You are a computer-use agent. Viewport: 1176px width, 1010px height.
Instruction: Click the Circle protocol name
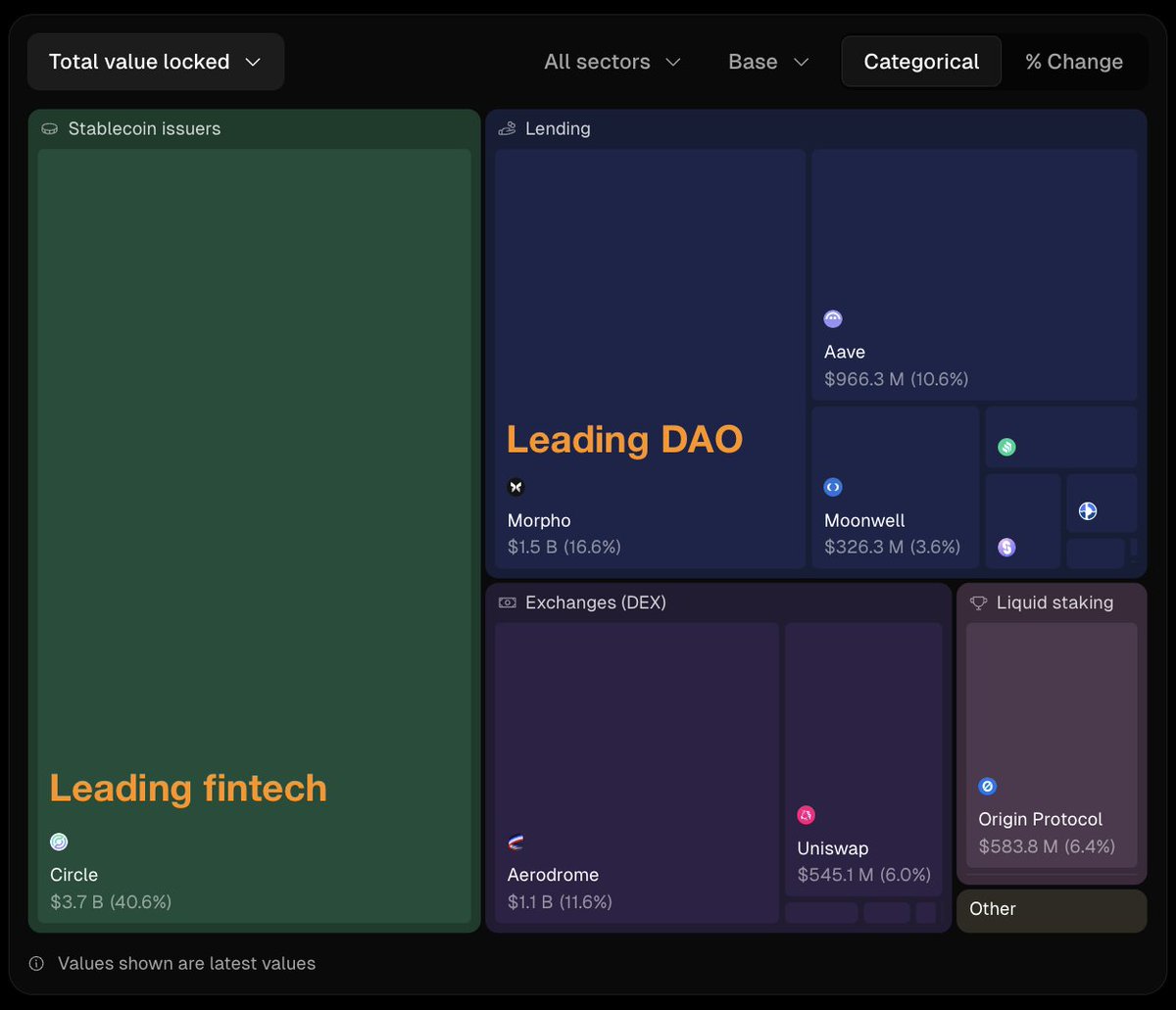pos(74,875)
